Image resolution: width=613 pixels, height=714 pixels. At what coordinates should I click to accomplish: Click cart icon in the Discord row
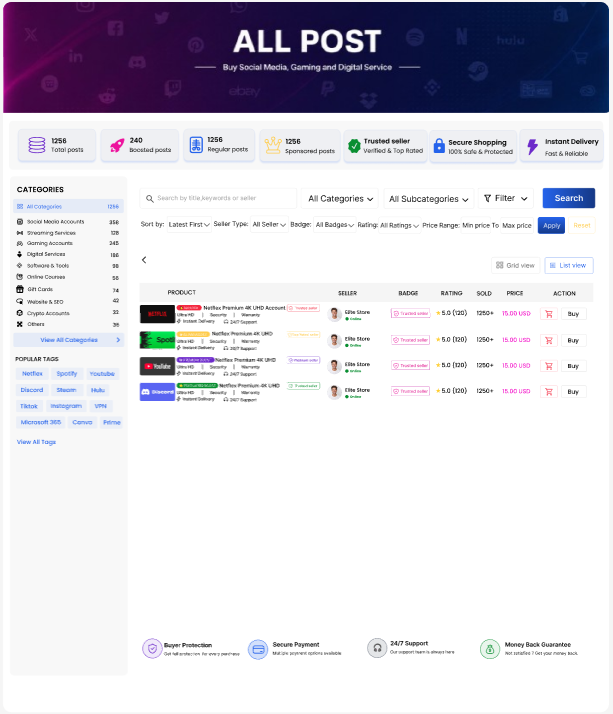[549, 392]
